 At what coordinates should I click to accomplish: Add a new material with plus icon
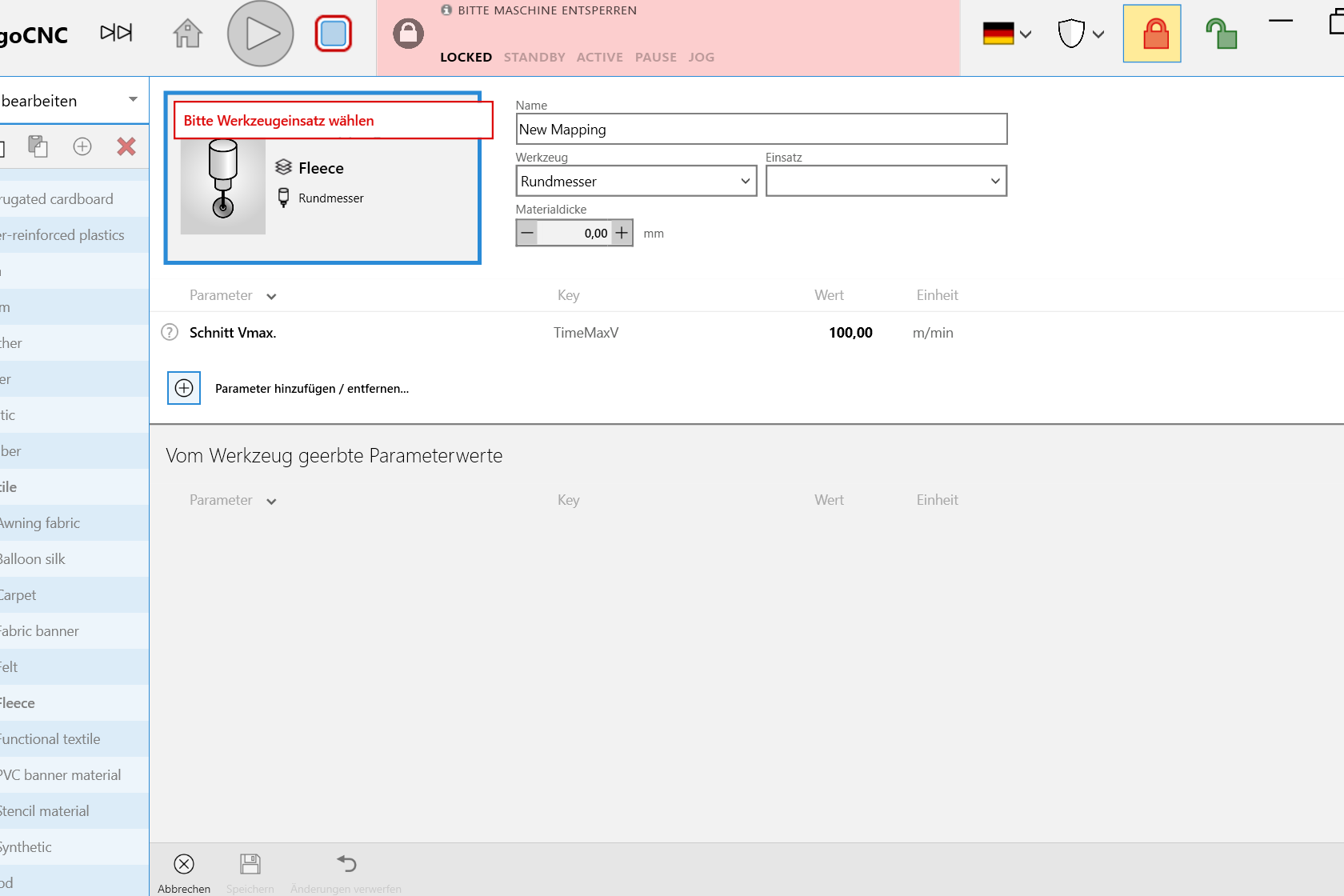click(x=82, y=146)
